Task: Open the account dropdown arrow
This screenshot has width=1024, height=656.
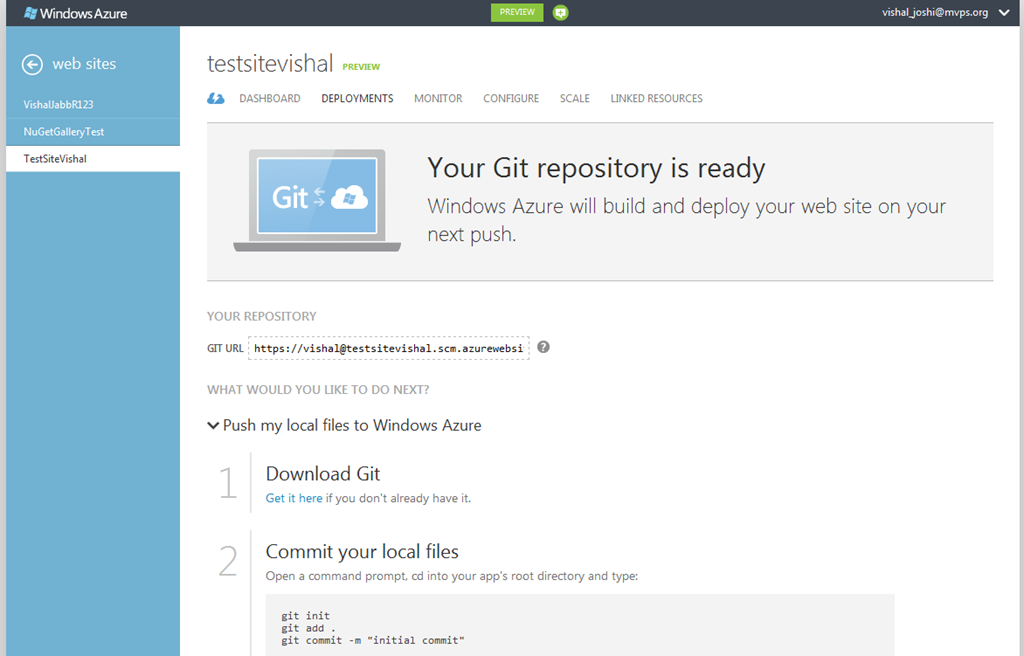Action: (1004, 12)
